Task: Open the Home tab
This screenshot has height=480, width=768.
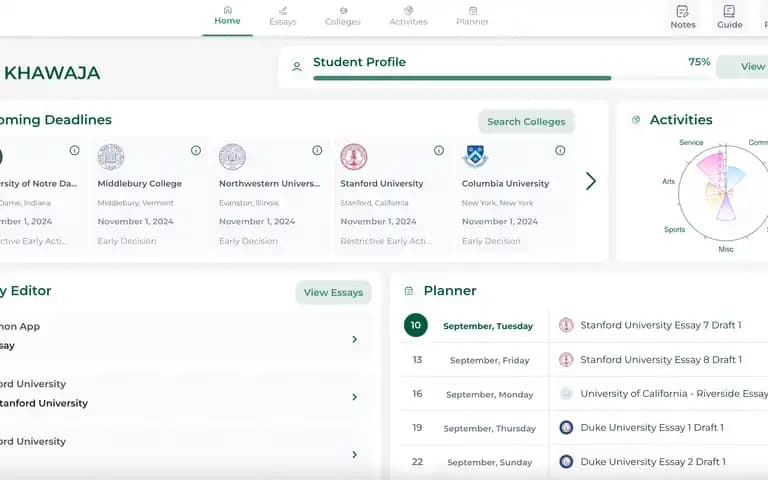Action: [x=227, y=16]
